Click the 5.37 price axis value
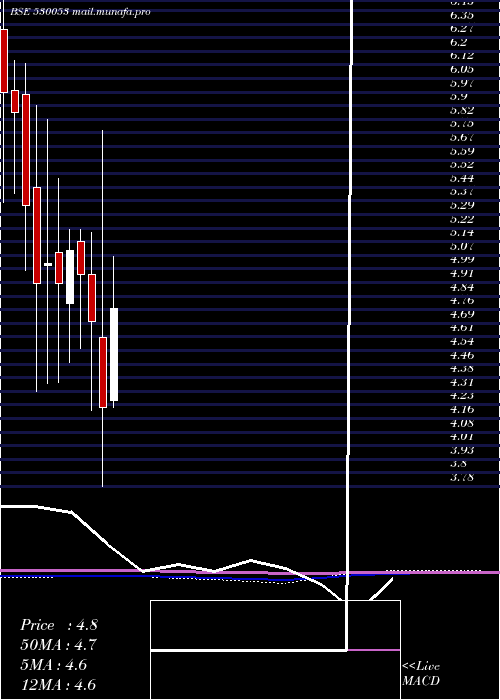This screenshot has height=700, width=500. (462, 192)
